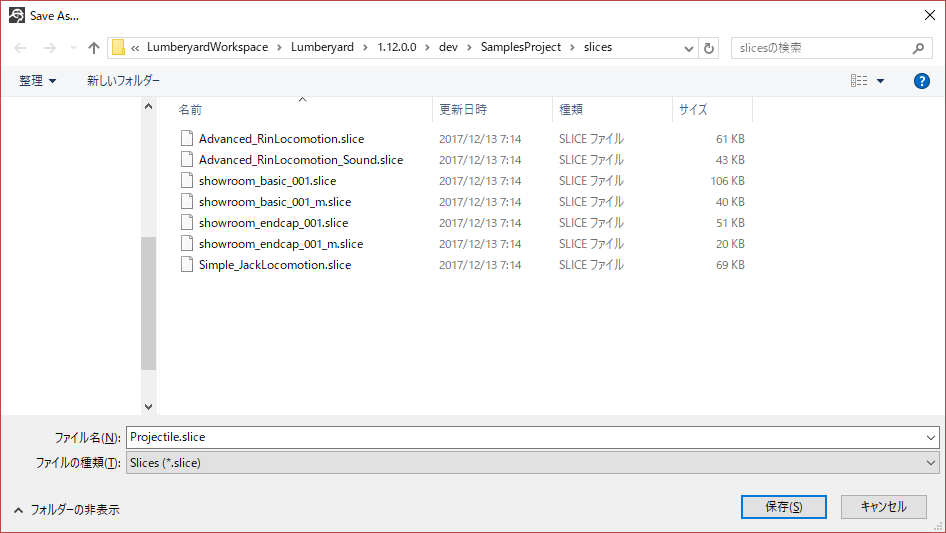Open ファイルの種類 Slices type combo box
The width and height of the screenshot is (946, 533).
532,463
